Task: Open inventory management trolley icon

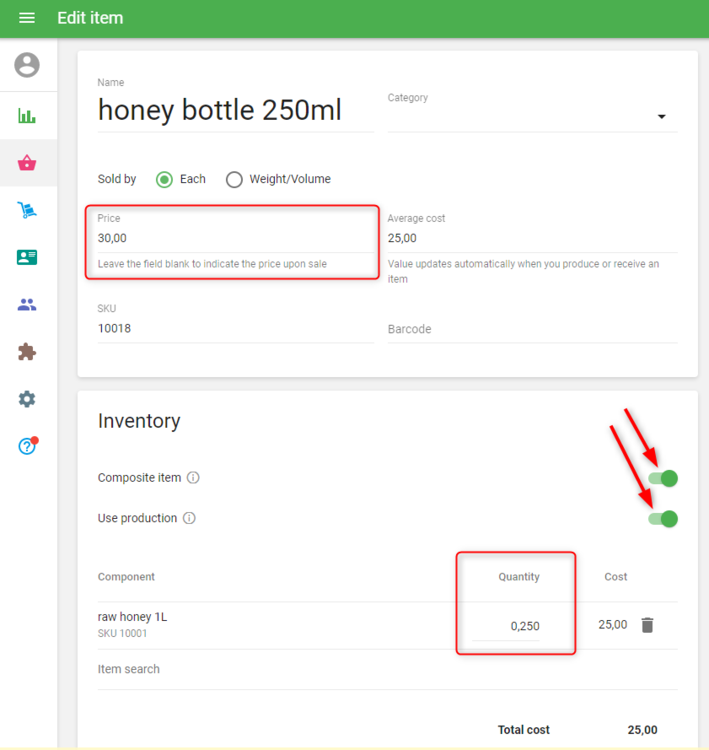Action: click(27, 210)
